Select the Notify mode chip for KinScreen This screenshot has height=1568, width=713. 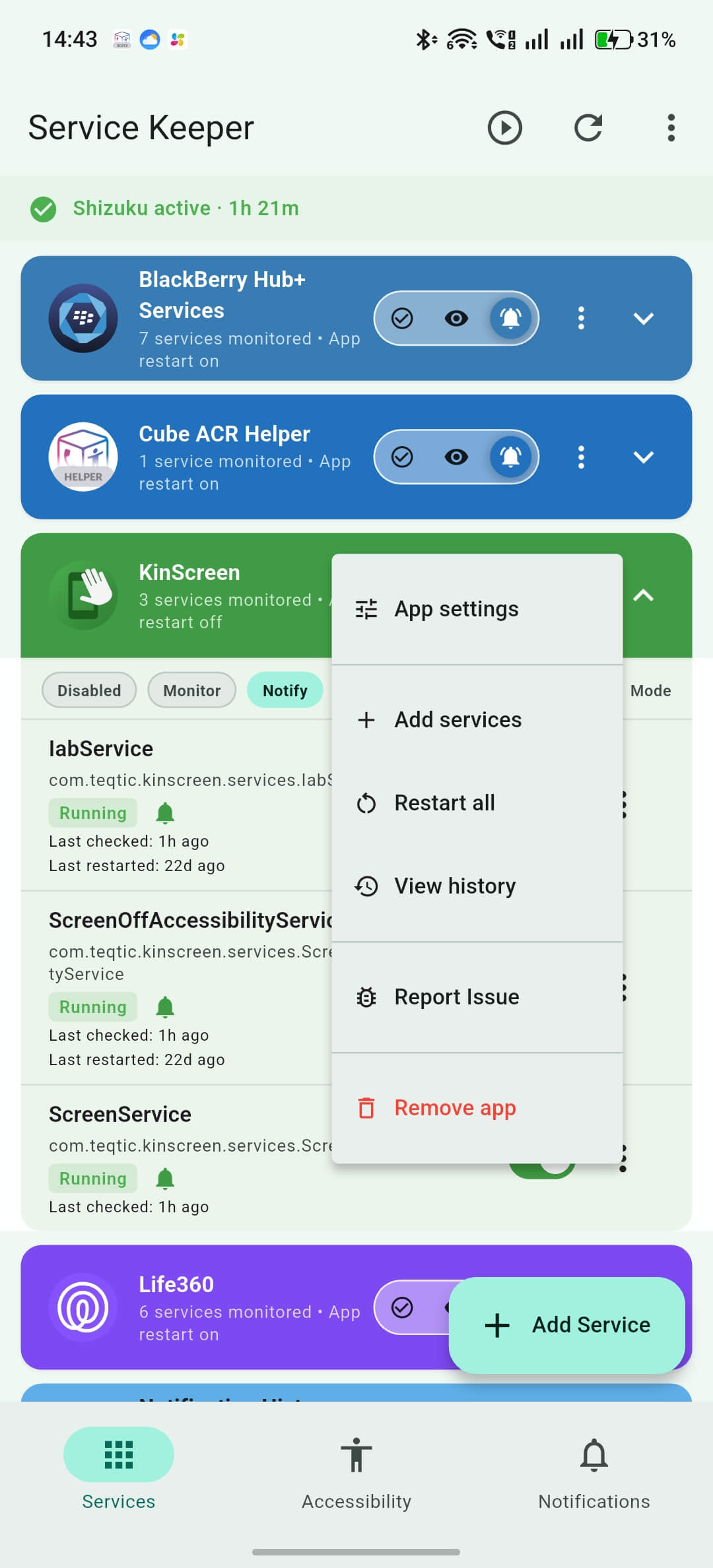(x=285, y=690)
